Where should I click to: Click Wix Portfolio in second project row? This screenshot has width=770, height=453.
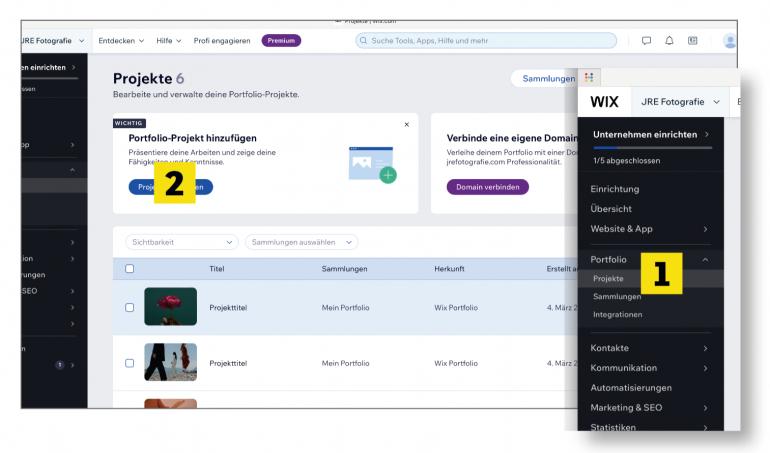click(x=456, y=363)
